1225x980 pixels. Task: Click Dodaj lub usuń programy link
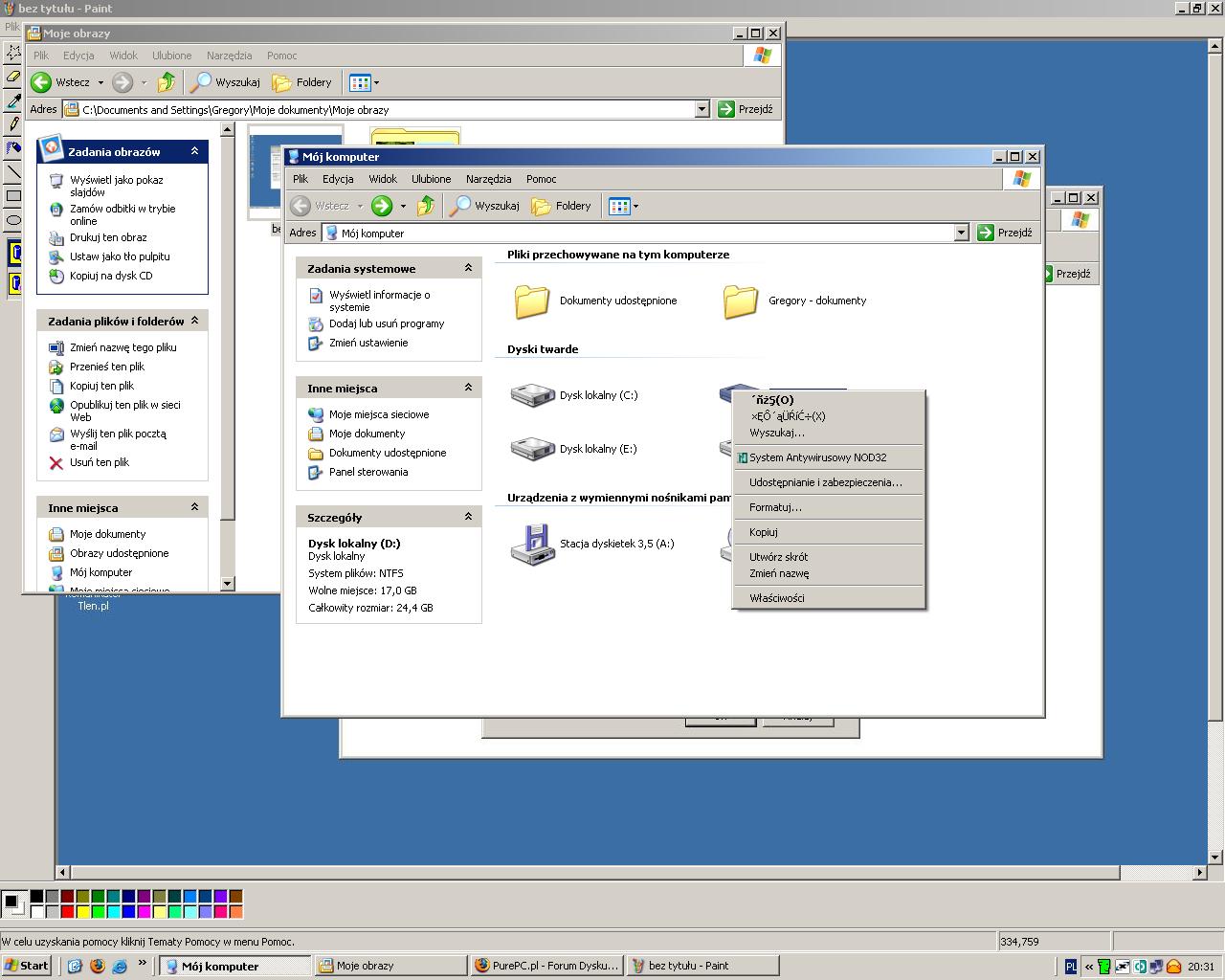[x=387, y=323]
